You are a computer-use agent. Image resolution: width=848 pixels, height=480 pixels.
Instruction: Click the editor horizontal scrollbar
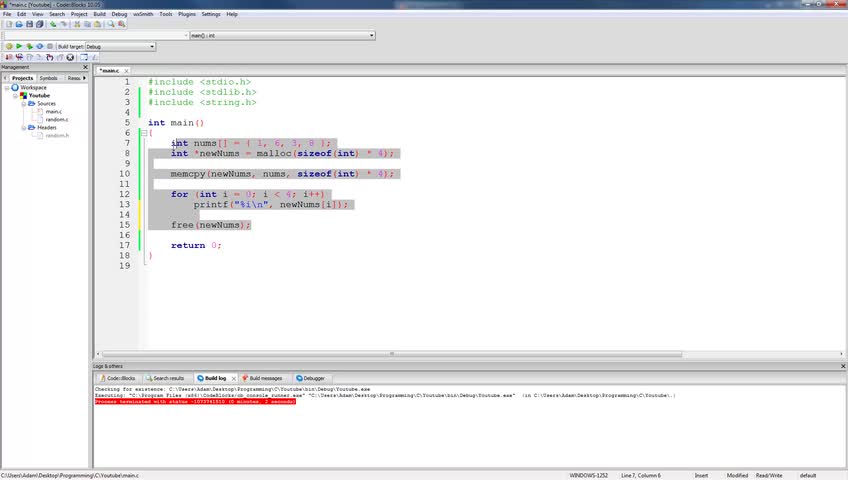pyautogui.click(x=392, y=354)
